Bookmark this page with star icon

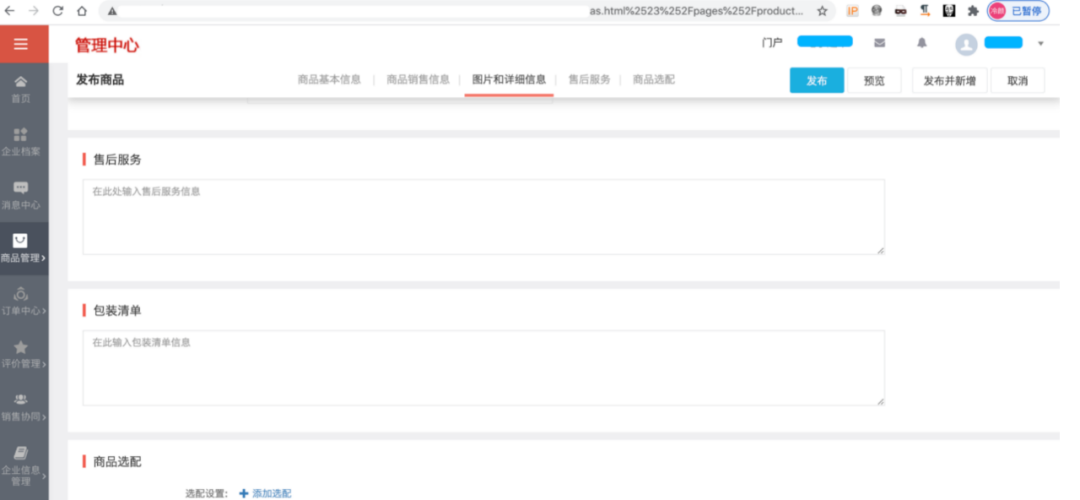[822, 11]
